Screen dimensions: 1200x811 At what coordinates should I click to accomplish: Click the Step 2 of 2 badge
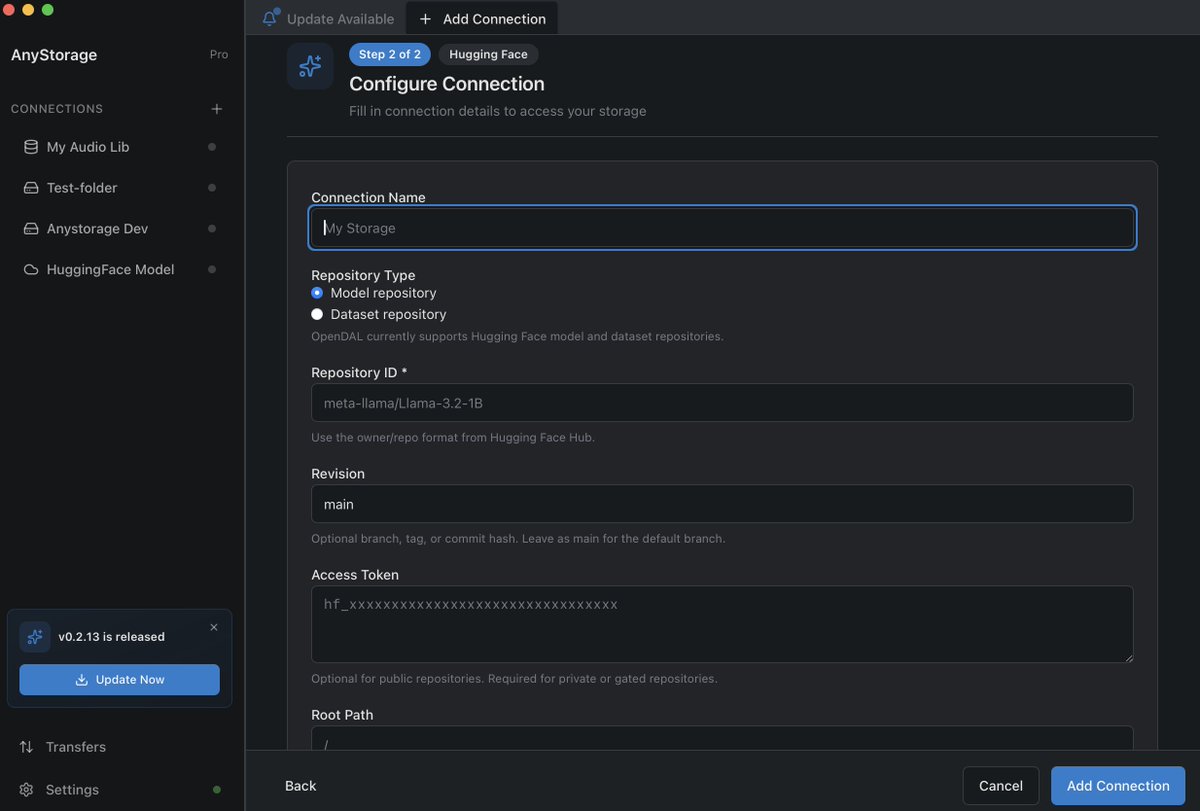pyautogui.click(x=390, y=54)
